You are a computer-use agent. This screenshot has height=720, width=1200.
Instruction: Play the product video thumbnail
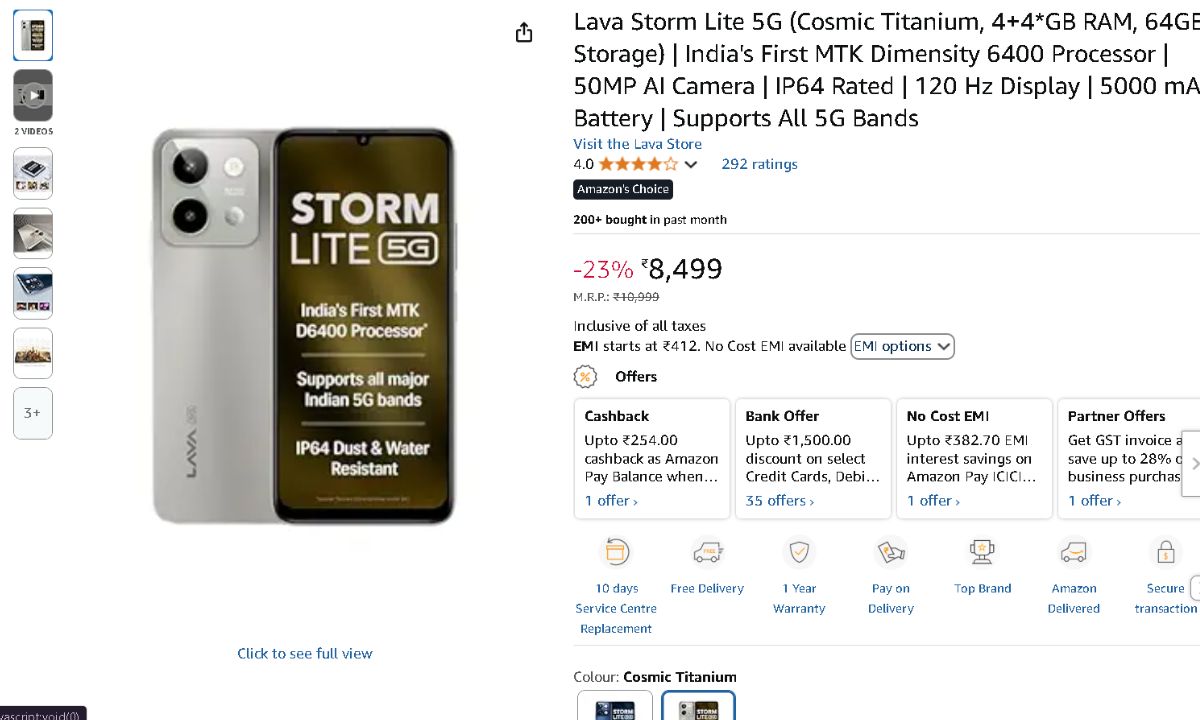(x=33, y=96)
